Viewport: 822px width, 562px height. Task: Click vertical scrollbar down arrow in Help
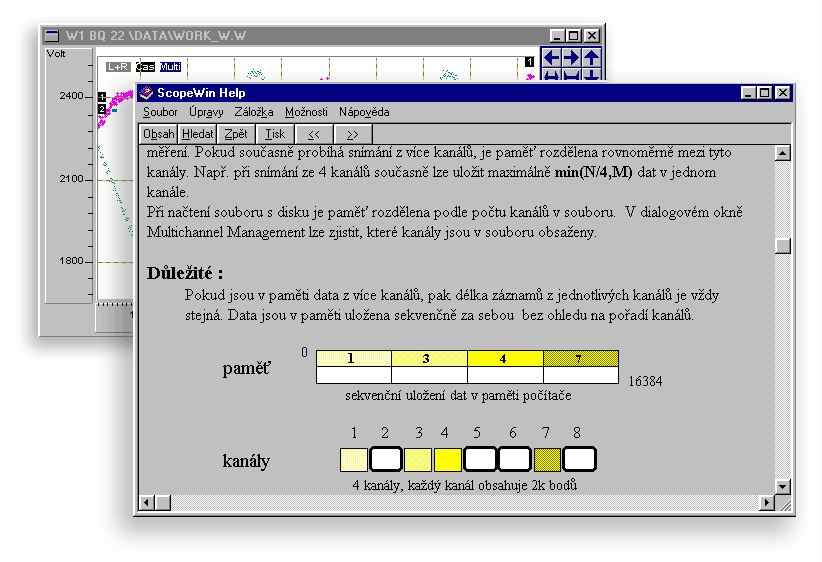pos(783,487)
